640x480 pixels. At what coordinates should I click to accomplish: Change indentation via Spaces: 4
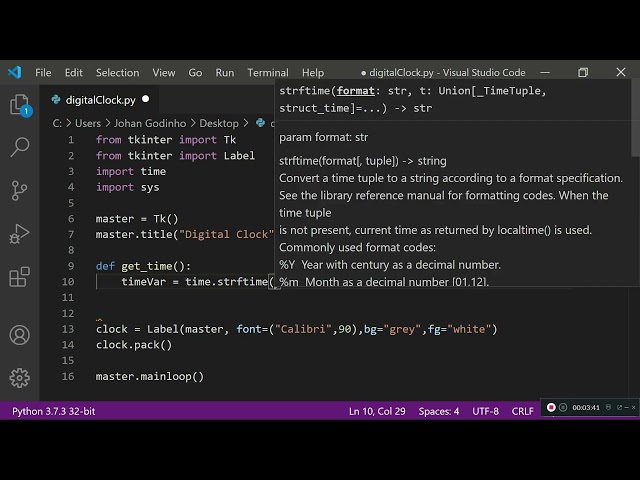pos(439,411)
